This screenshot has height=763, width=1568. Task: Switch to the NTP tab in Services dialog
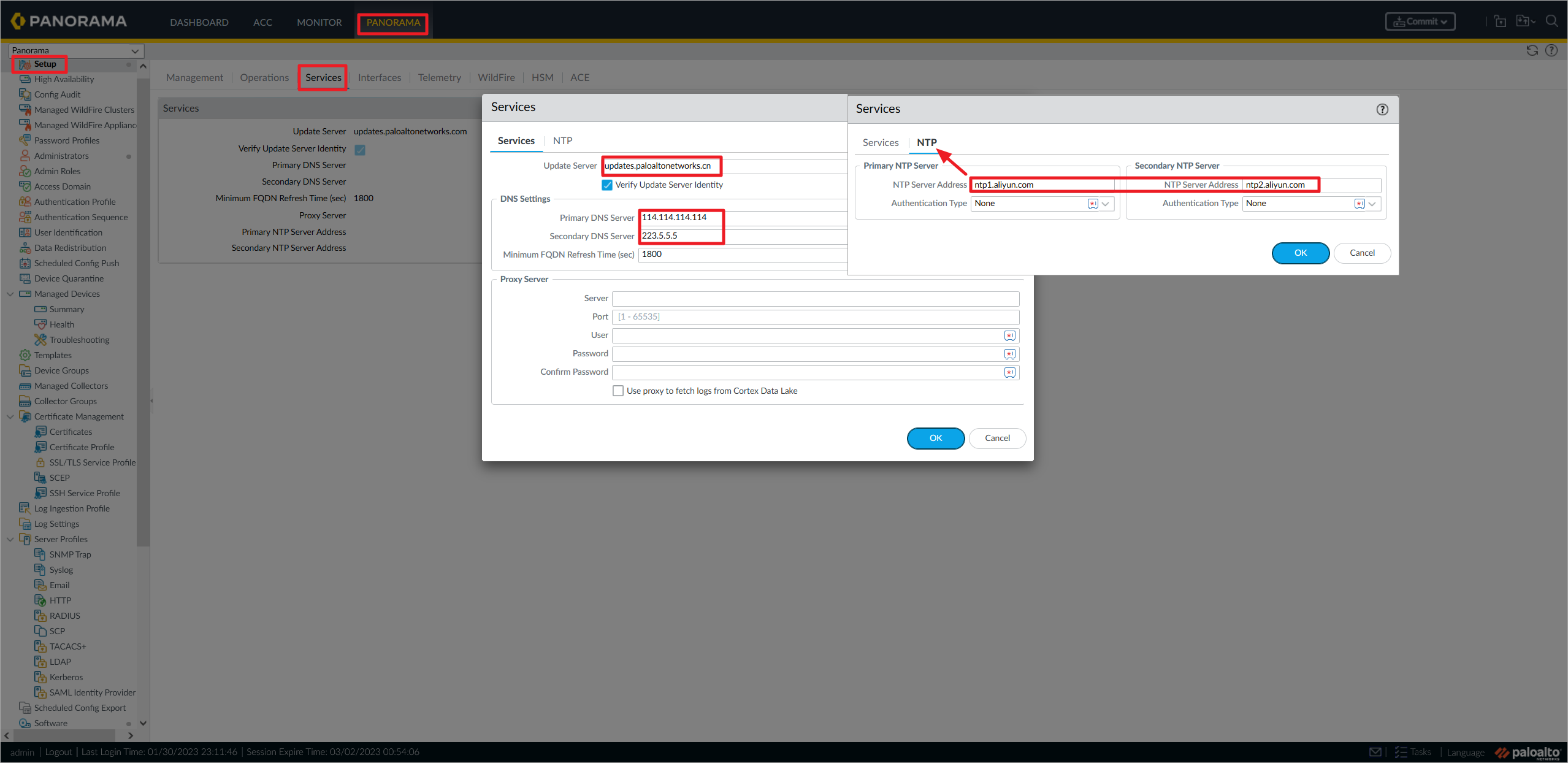coord(562,140)
